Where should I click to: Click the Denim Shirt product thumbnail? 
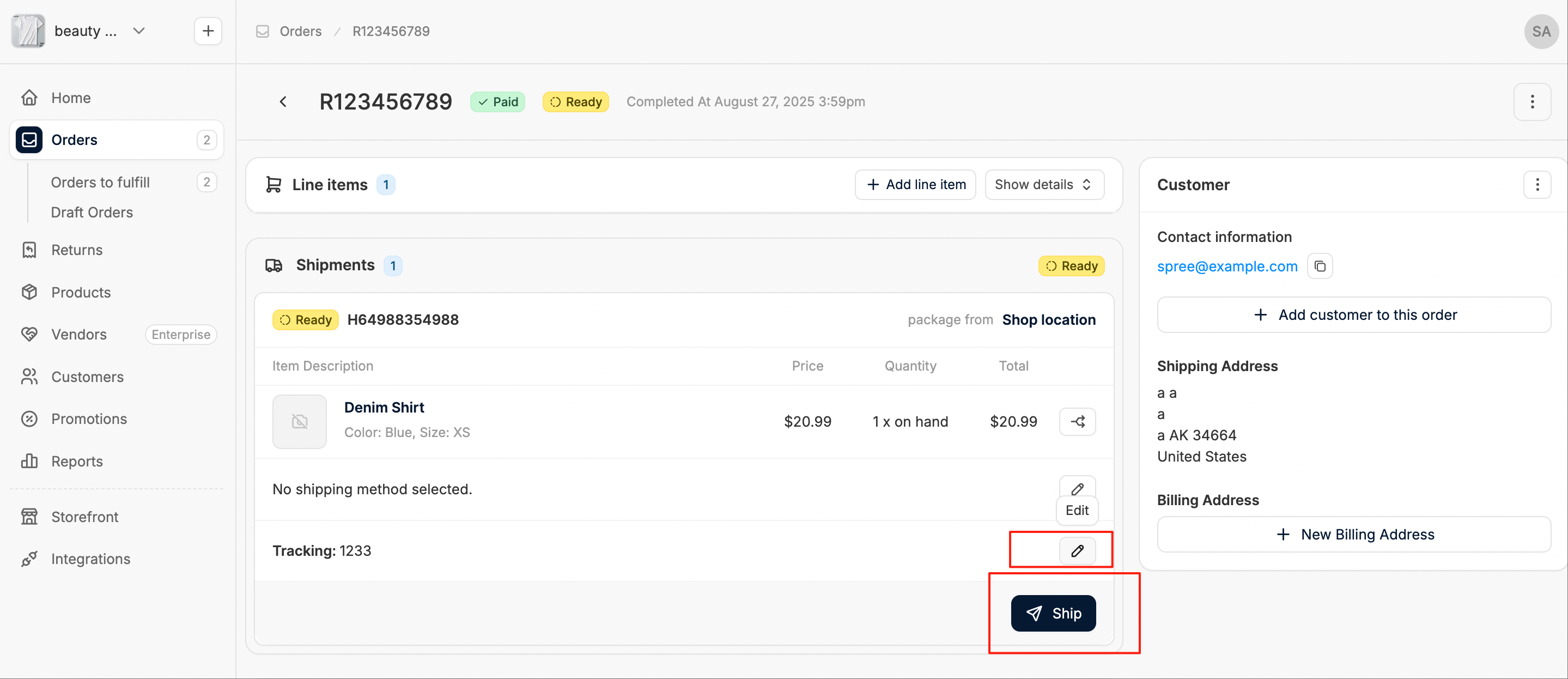click(300, 421)
